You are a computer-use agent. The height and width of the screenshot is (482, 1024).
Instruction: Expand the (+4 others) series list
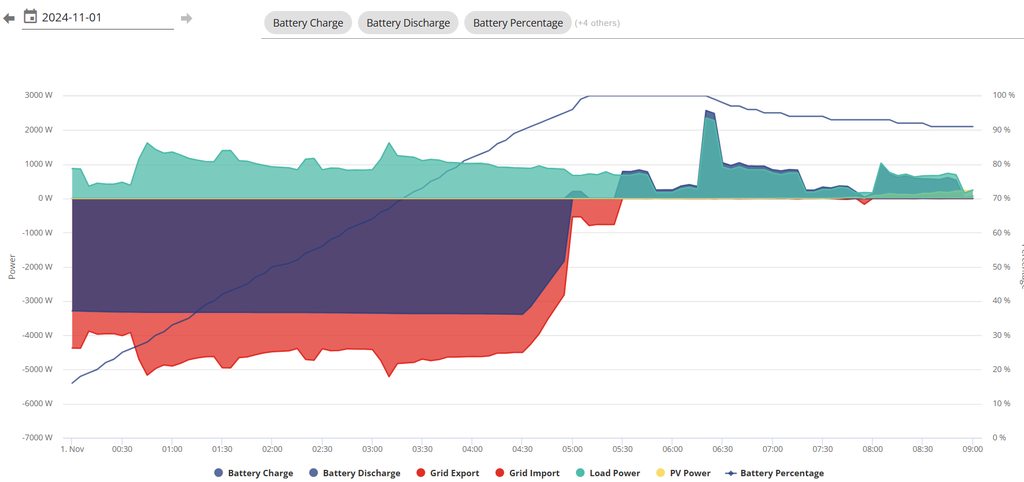click(597, 23)
